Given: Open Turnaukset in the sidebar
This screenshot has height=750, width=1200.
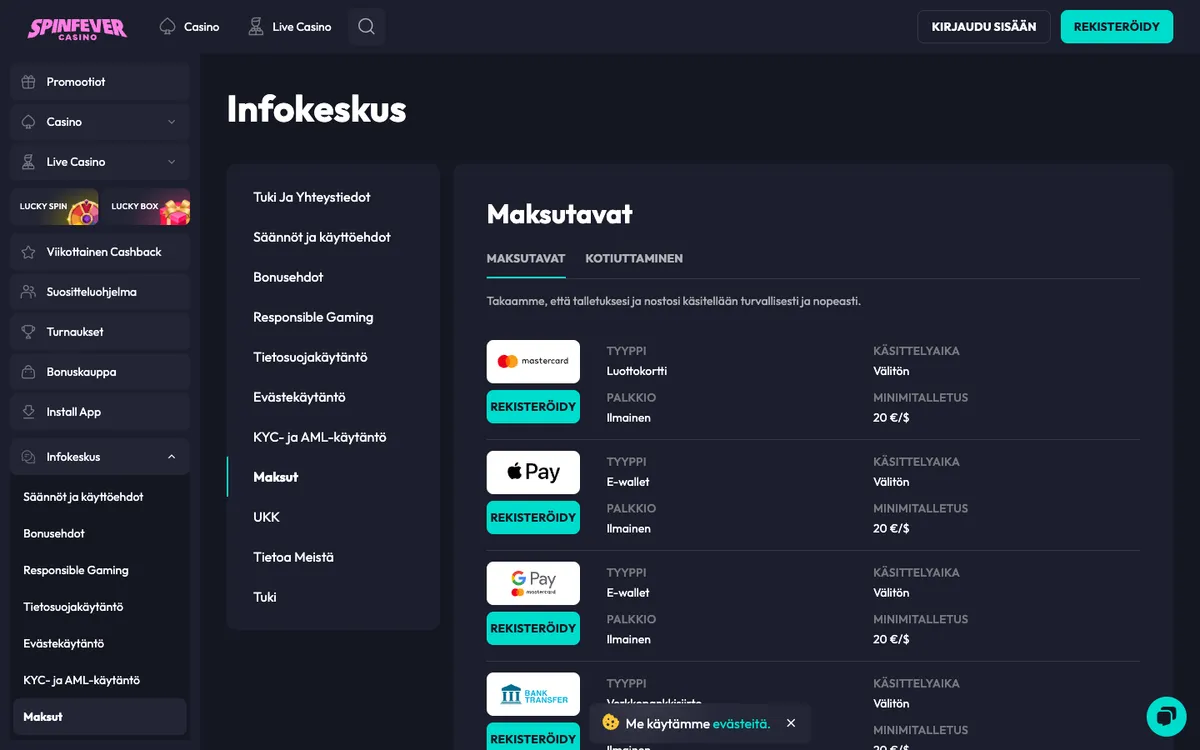Looking at the screenshot, I should pos(100,332).
